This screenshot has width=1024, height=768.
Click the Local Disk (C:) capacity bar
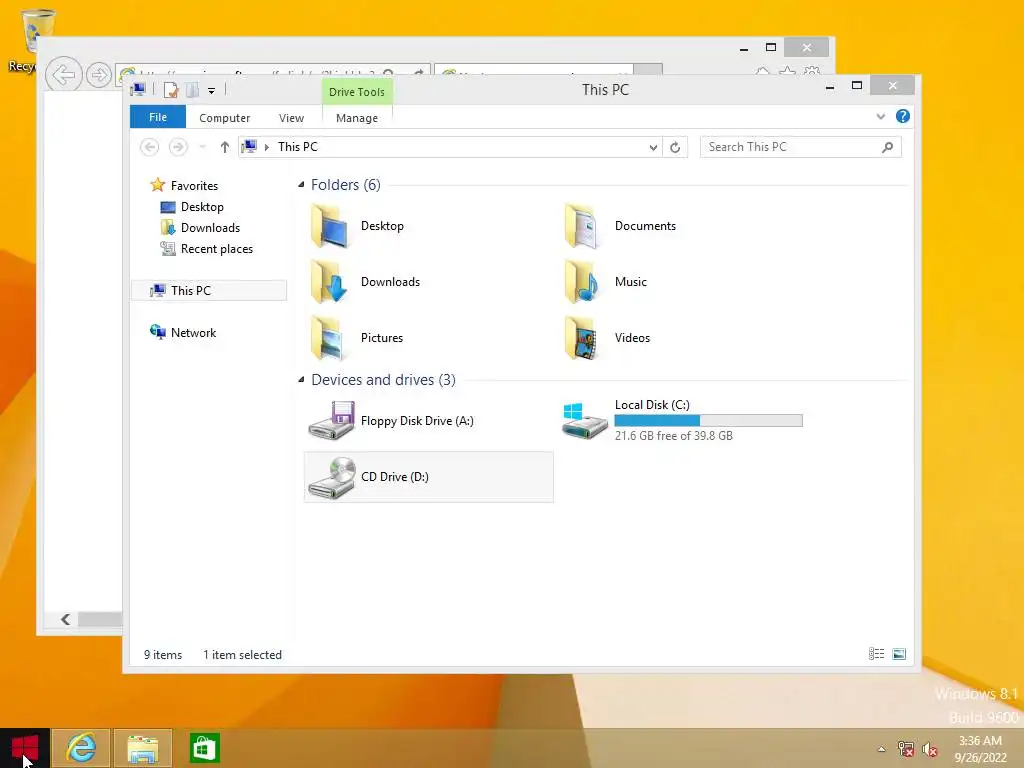click(x=709, y=421)
